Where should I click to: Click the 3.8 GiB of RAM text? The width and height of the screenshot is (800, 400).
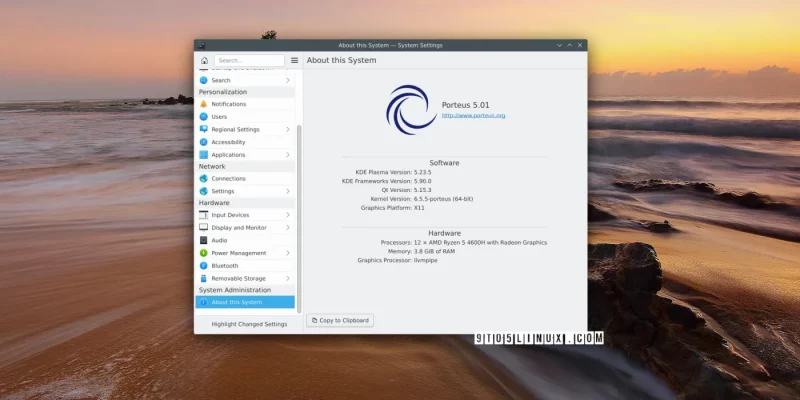point(434,252)
